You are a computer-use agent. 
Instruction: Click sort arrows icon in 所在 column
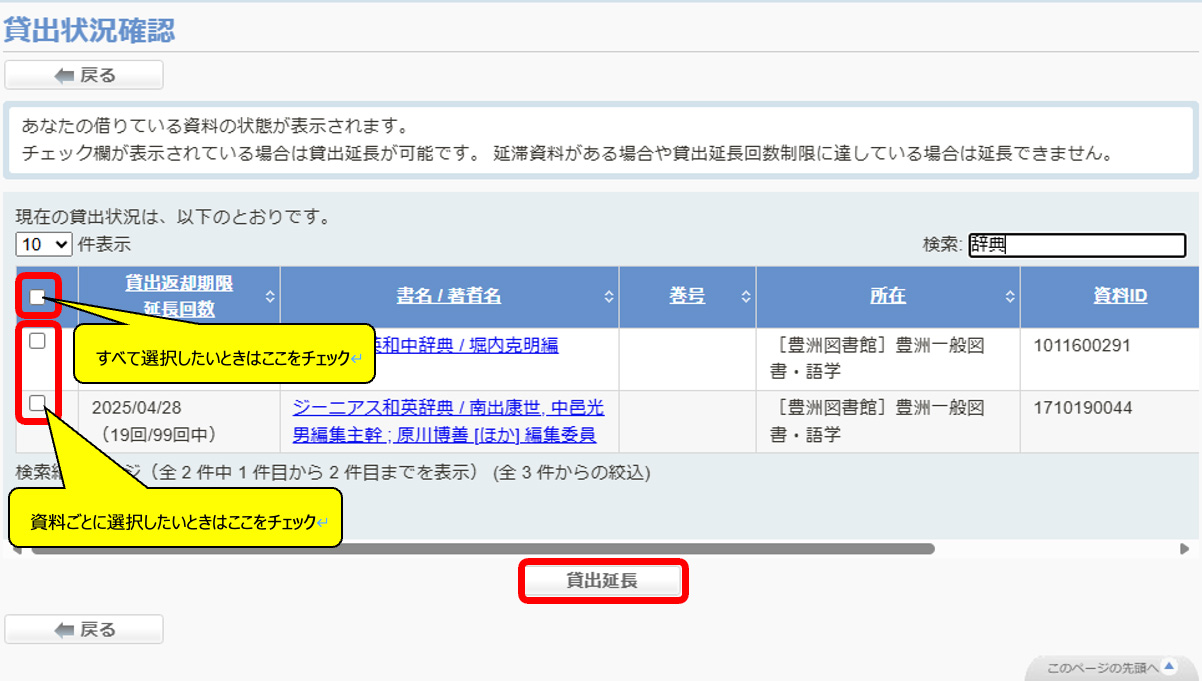point(1009,297)
